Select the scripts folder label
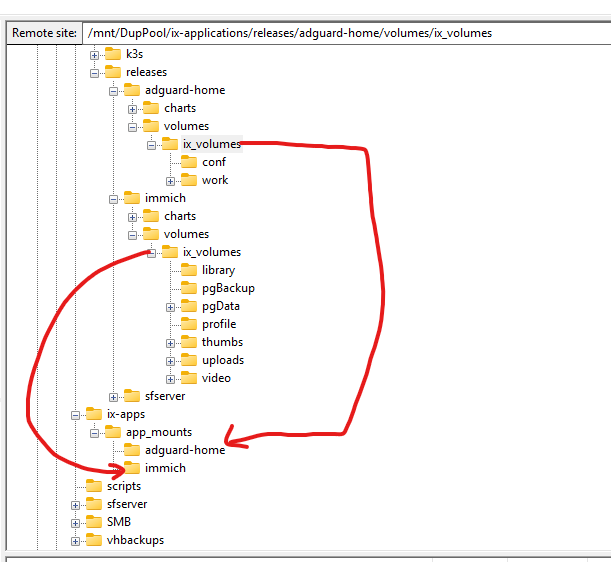The width and height of the screenshot is (611, 562). [x=124, y=486]
